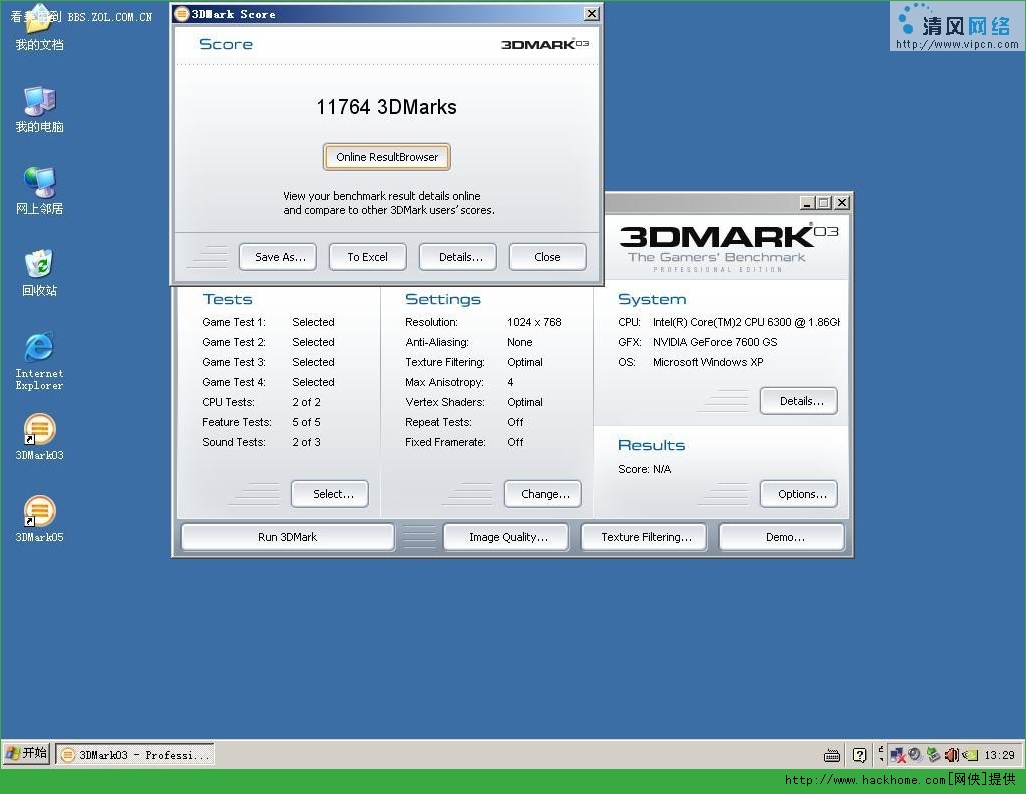This screenshot has height=794, width=1026.
Task: Click the red volume tray icon
Action: pos(951,755)
